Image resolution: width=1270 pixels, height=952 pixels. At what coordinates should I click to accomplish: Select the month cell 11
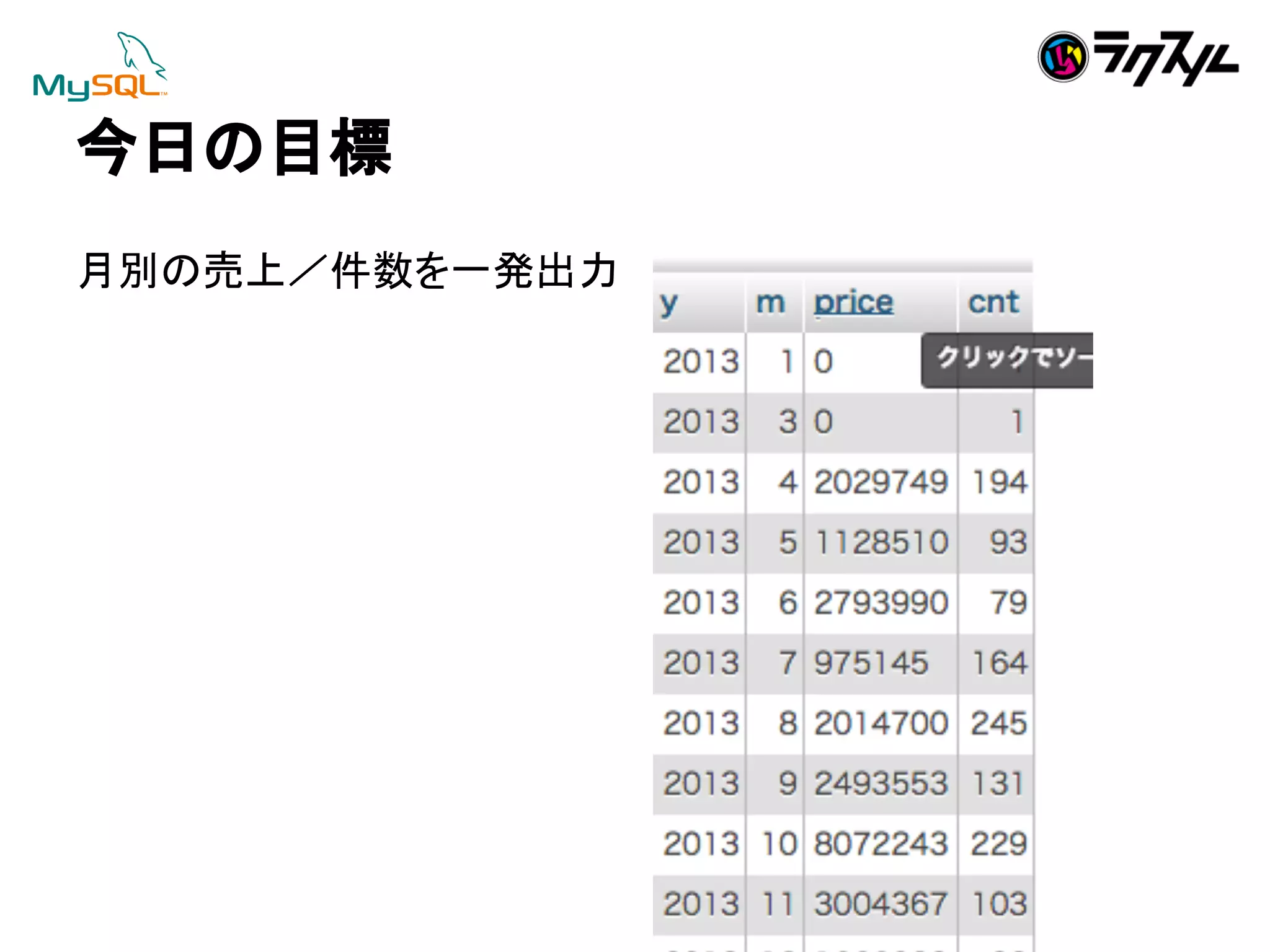tap(775, 904)
